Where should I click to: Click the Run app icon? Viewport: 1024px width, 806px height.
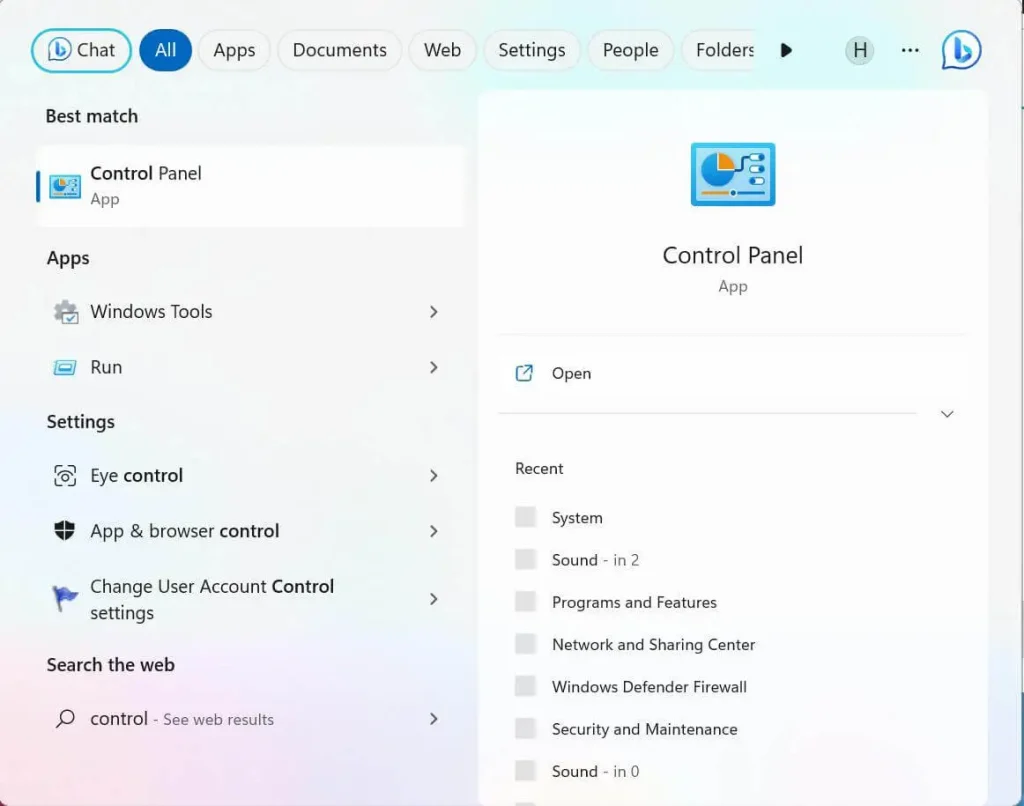(x=65, y=367)
